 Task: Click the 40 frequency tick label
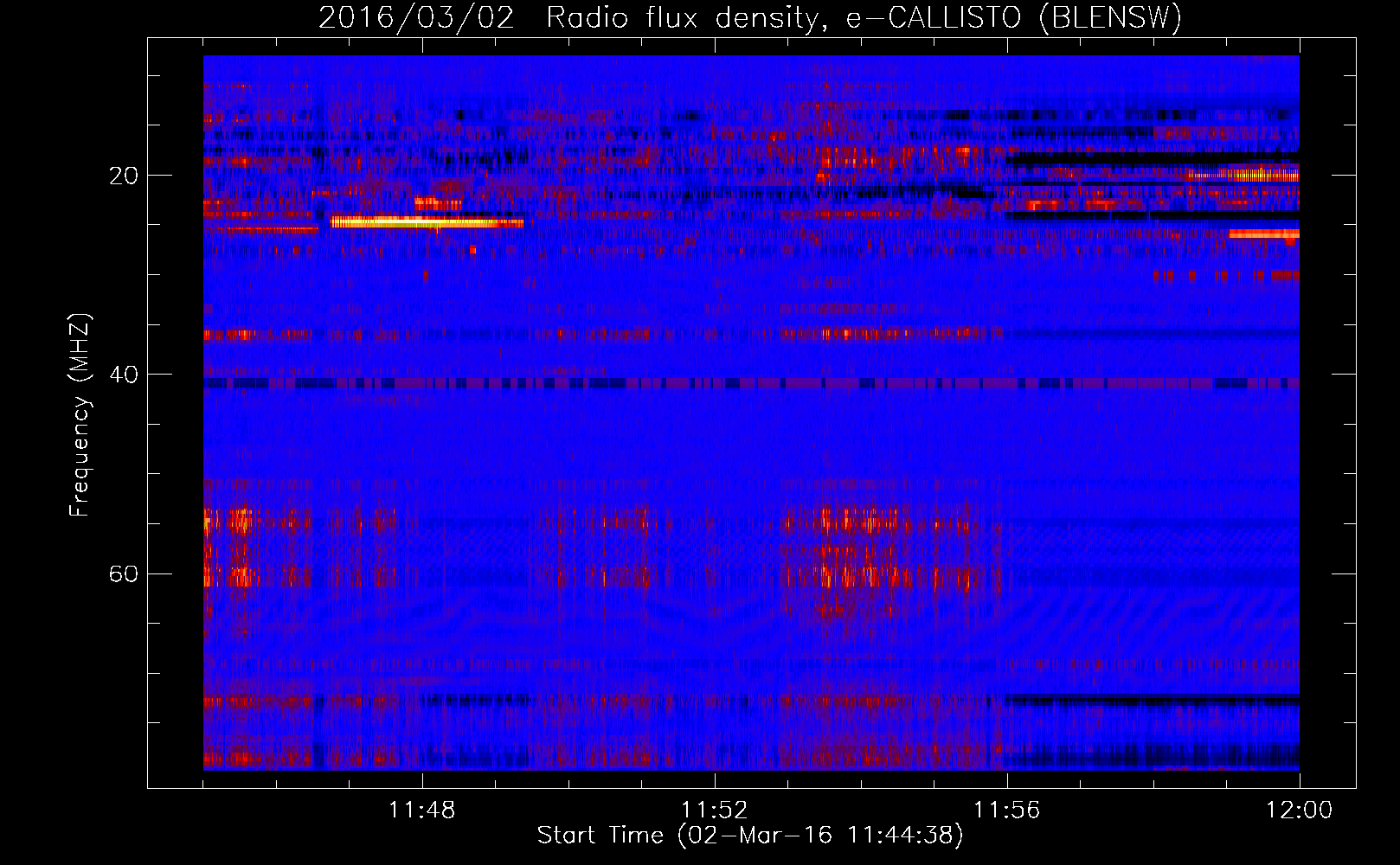click(124, 375)
